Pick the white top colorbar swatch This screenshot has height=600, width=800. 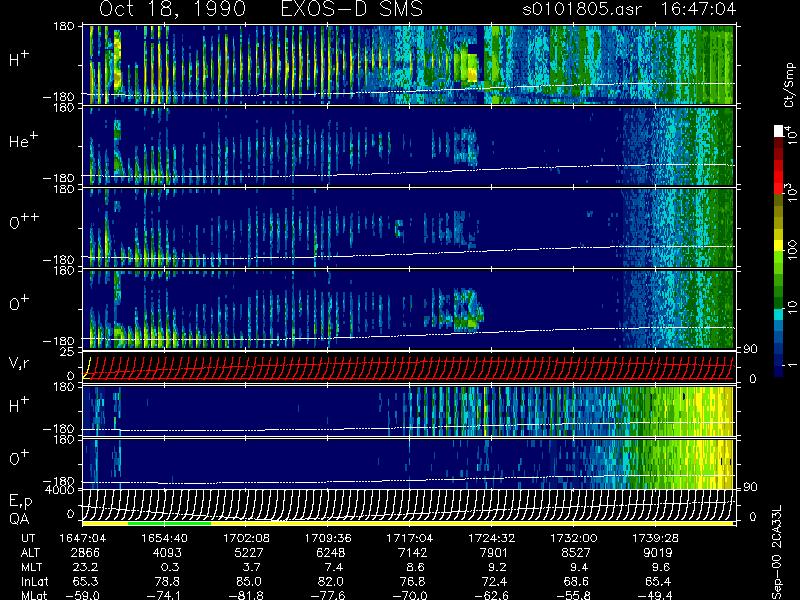779,131
